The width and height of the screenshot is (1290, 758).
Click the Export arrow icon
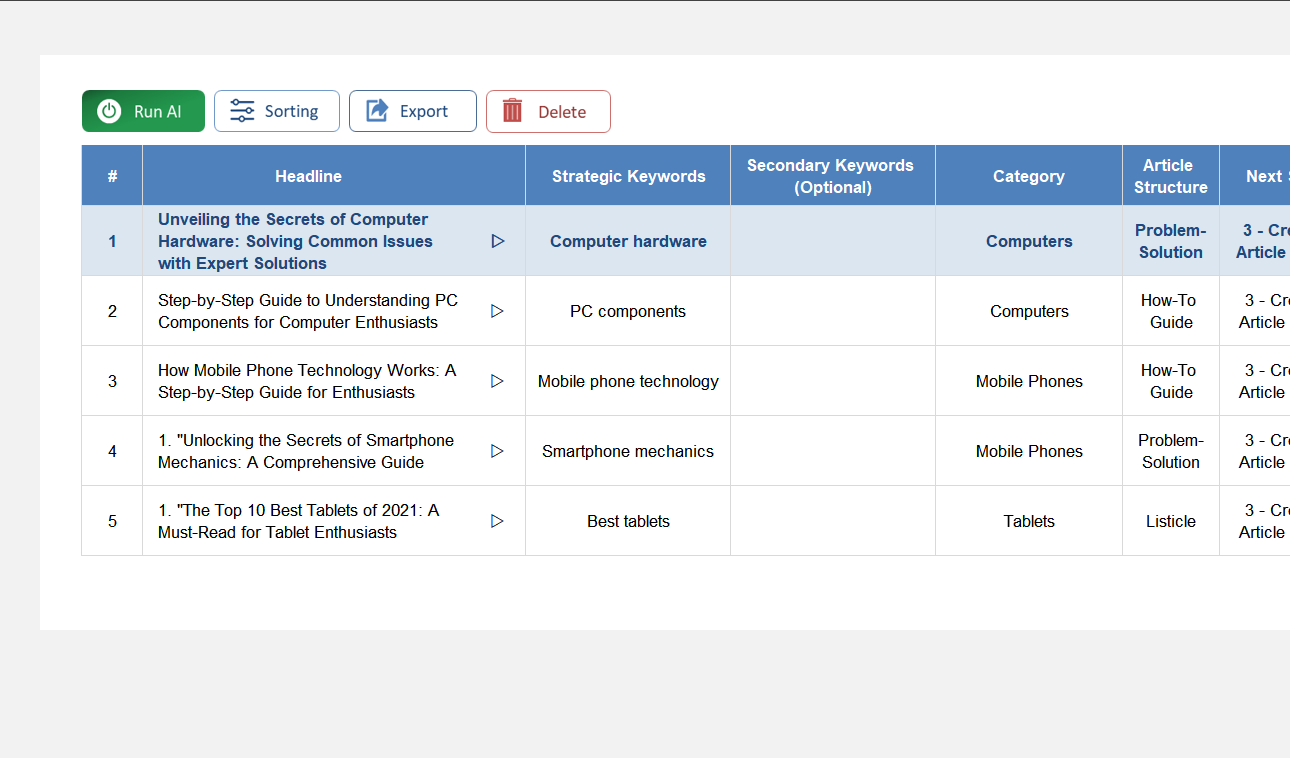(x=377, y=111)
